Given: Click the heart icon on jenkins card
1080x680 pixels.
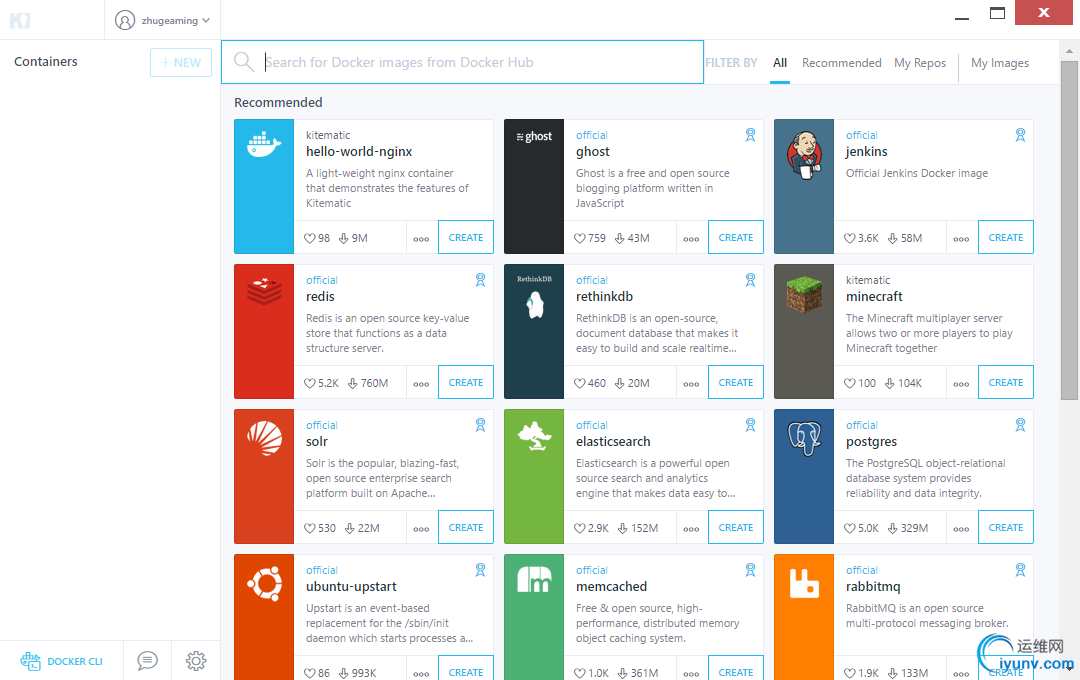Looking at the screenshot, I should click(850, 238).
